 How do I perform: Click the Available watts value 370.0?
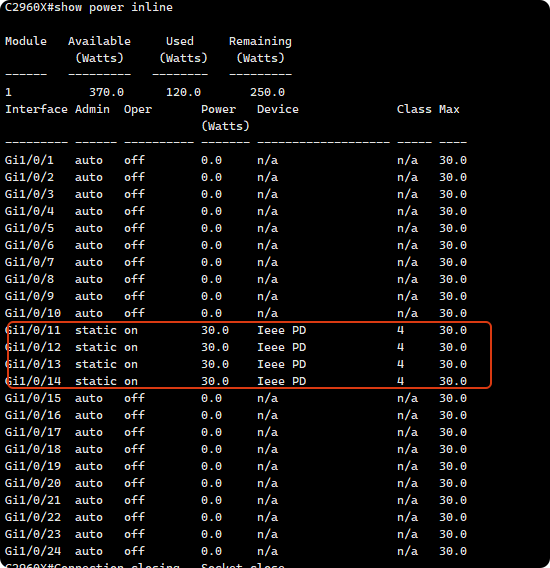click(107, 92)
